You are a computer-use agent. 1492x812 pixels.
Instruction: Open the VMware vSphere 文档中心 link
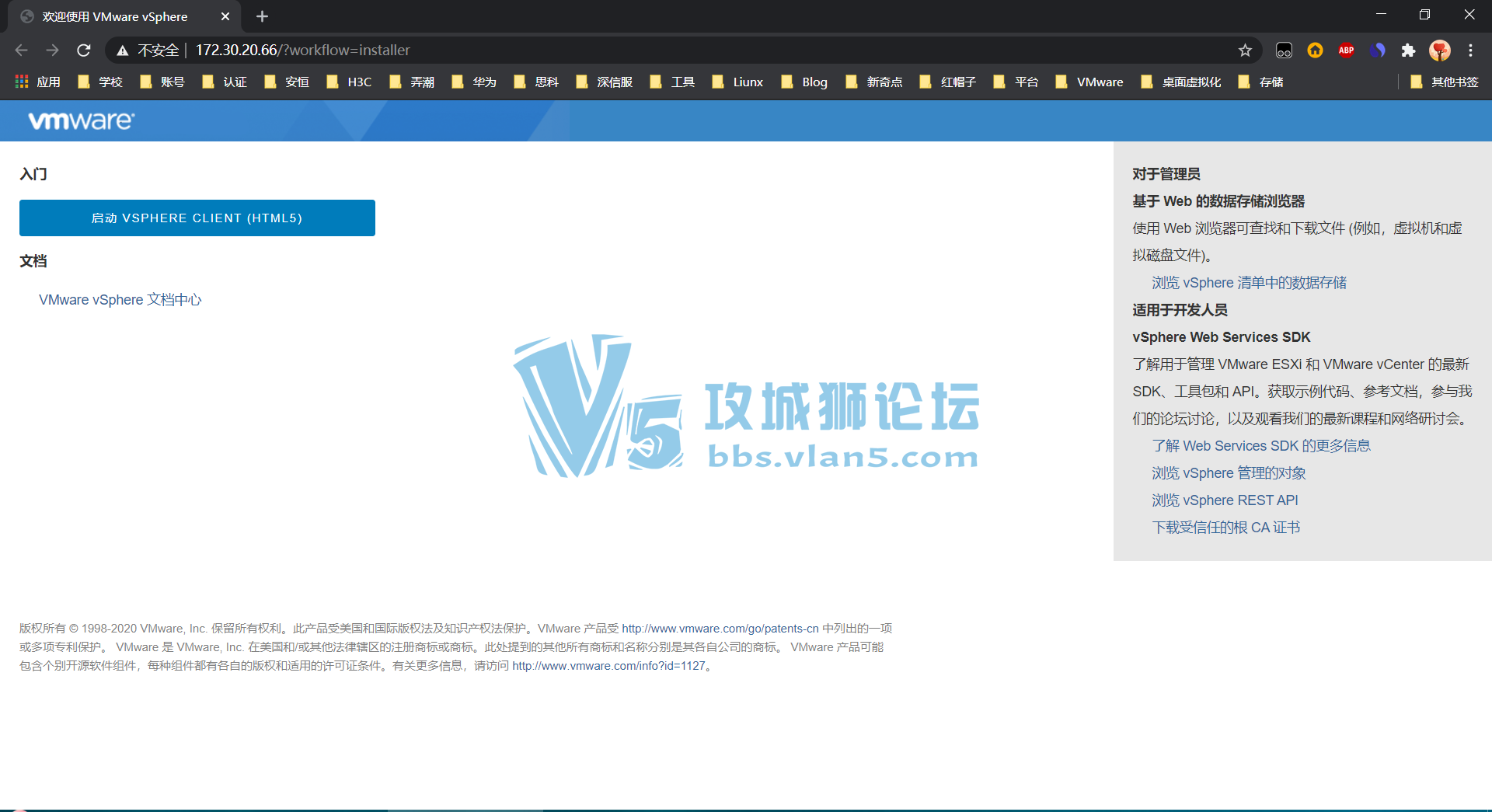coord(120,299)
